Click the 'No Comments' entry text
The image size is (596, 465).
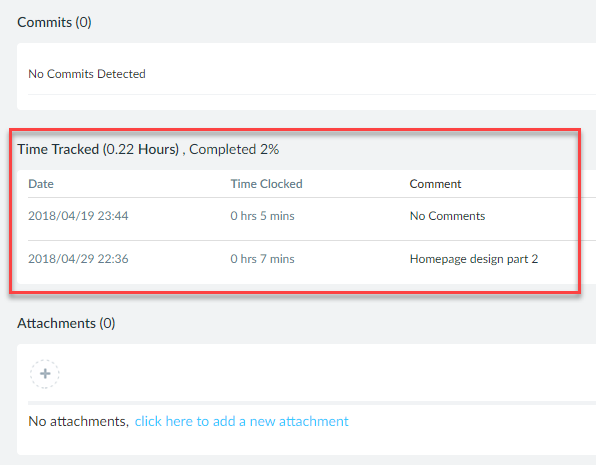click(447, 216)
